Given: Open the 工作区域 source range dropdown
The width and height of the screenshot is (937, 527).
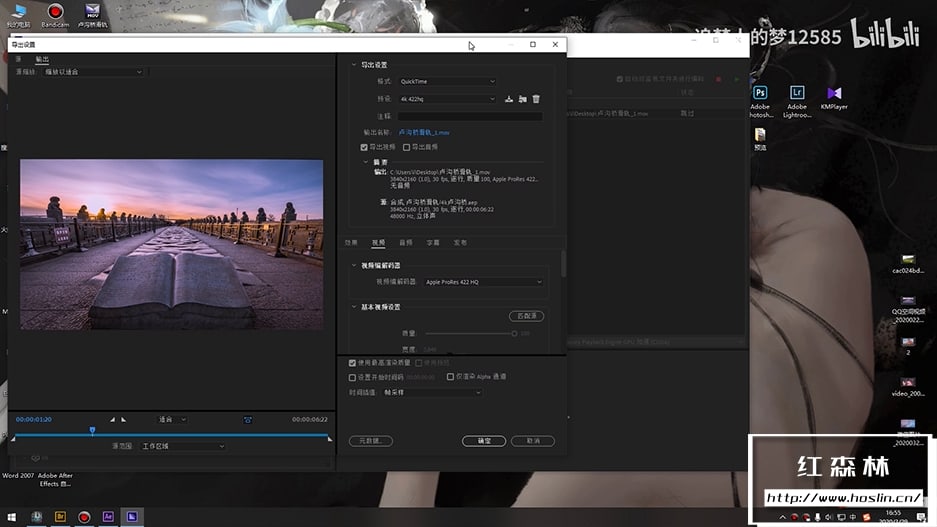Looking at the screenshot, I should (183, 446).
